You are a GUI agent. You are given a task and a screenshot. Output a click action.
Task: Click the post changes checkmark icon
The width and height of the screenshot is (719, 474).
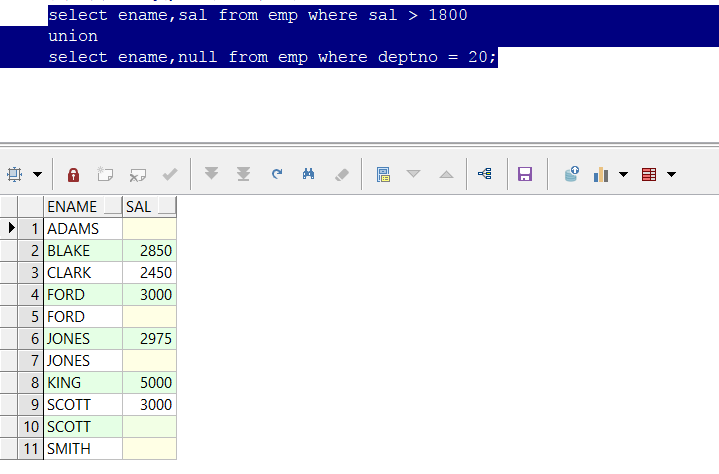pyautogui.click(x=170, y=174)
